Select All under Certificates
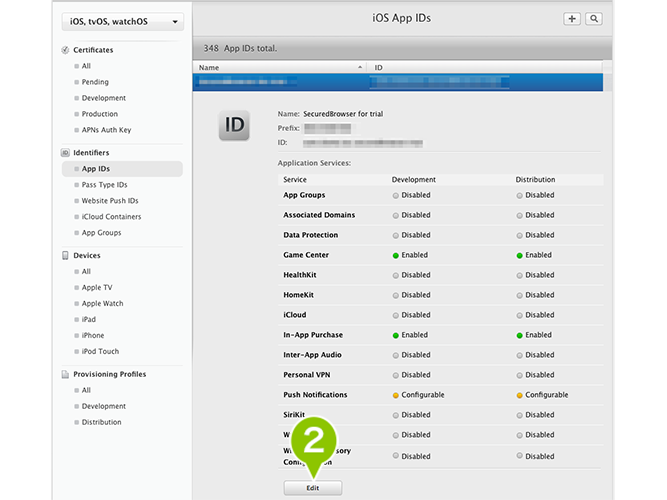The height and width of the screenshot is (500, 667). point(86,66)
